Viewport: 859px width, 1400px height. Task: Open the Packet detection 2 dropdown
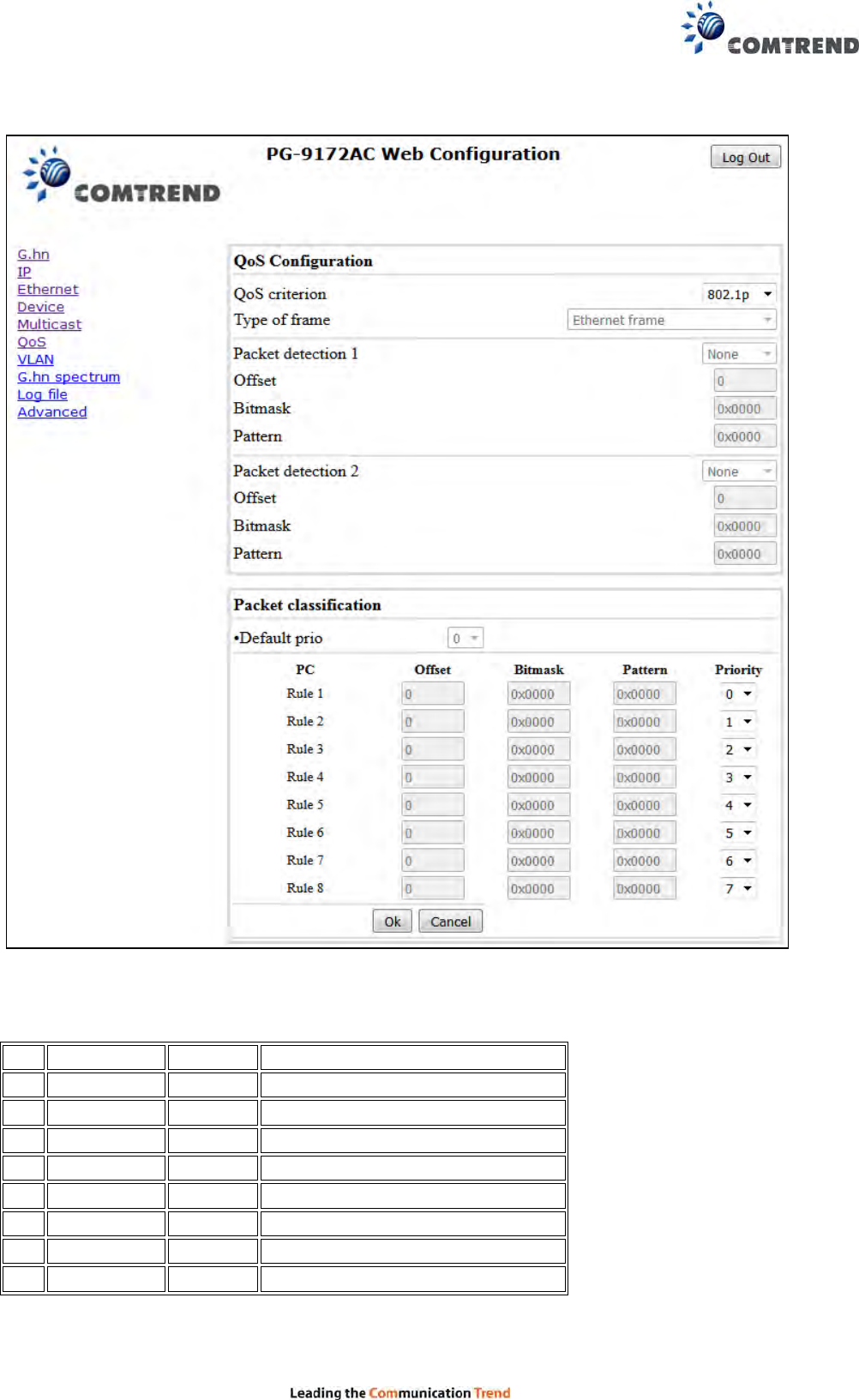coord(739,472)
